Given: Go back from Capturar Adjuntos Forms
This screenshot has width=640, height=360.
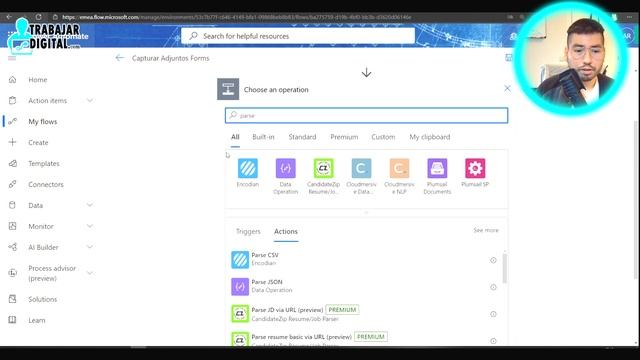Looking at the screenshot, I should (x=120, y=58).
